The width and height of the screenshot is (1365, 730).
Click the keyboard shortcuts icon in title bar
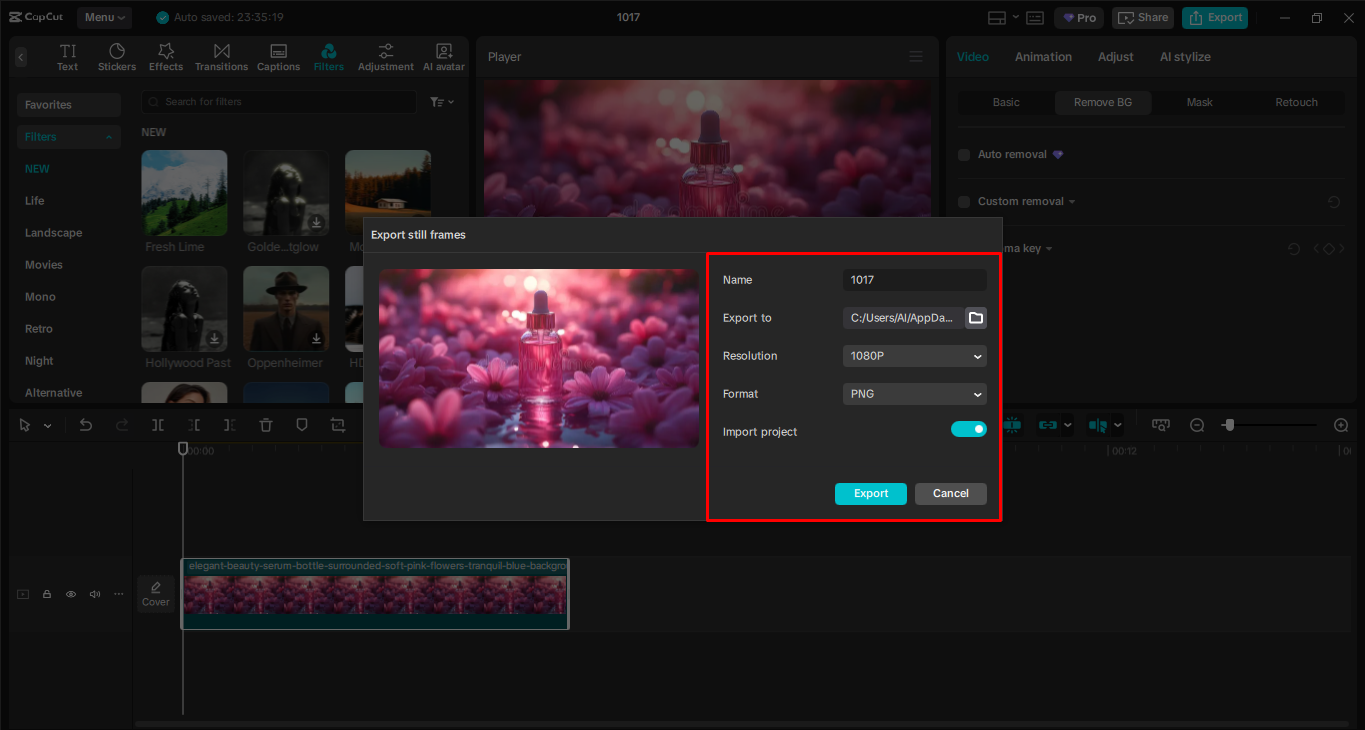(x=1035, y=18)
